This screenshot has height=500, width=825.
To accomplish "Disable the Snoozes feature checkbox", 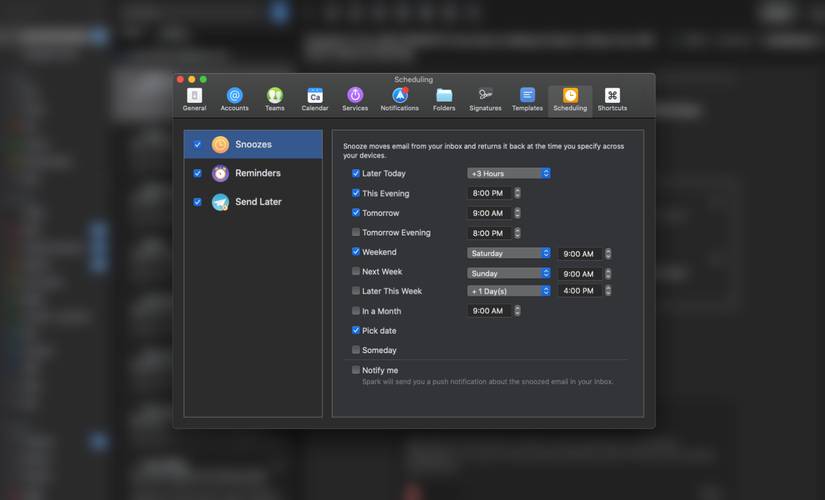I will 197,144.
